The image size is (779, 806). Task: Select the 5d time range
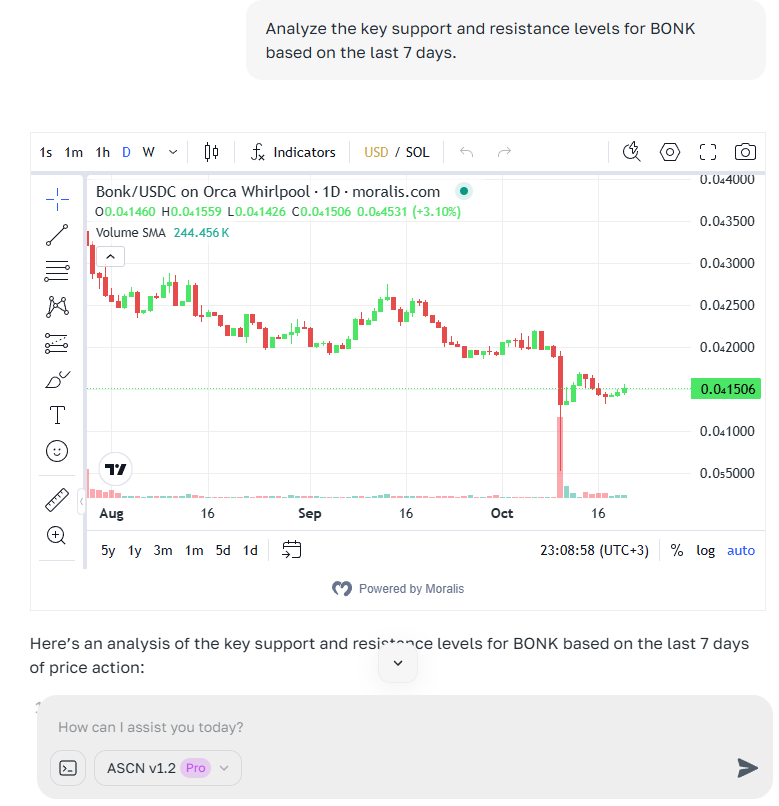[x=223, y=550]
